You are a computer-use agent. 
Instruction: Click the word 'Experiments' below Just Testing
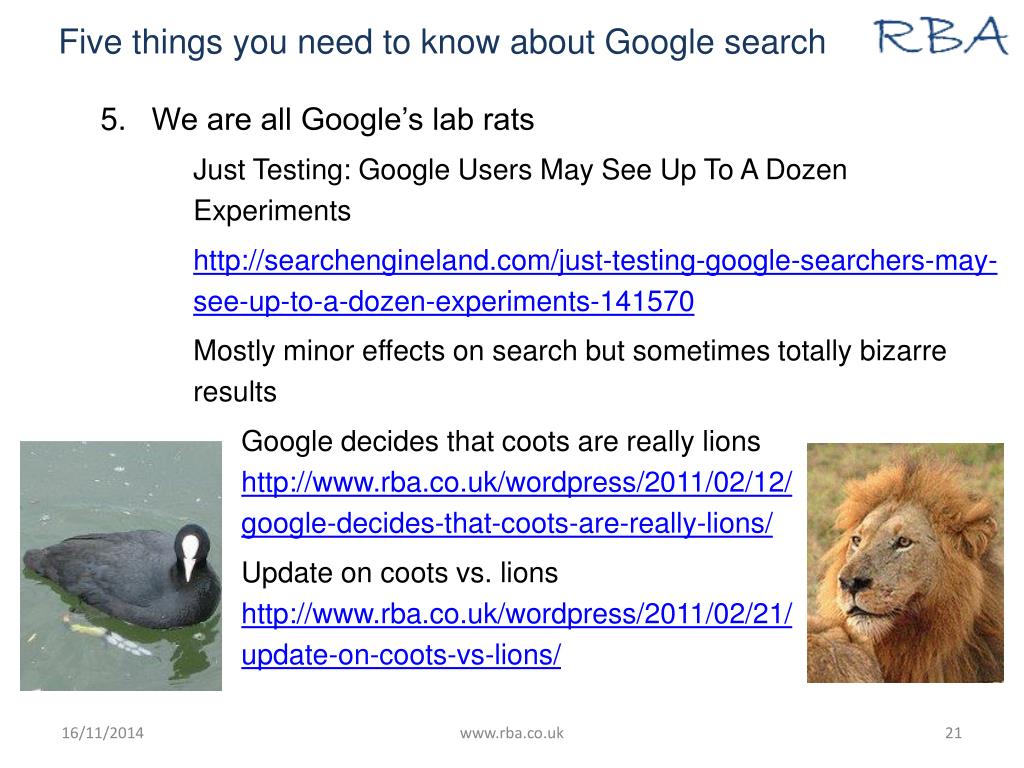coord(272,212)
